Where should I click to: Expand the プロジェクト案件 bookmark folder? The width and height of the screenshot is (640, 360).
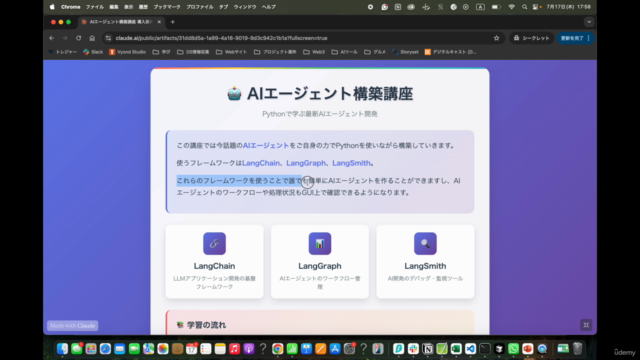[275, 52]
